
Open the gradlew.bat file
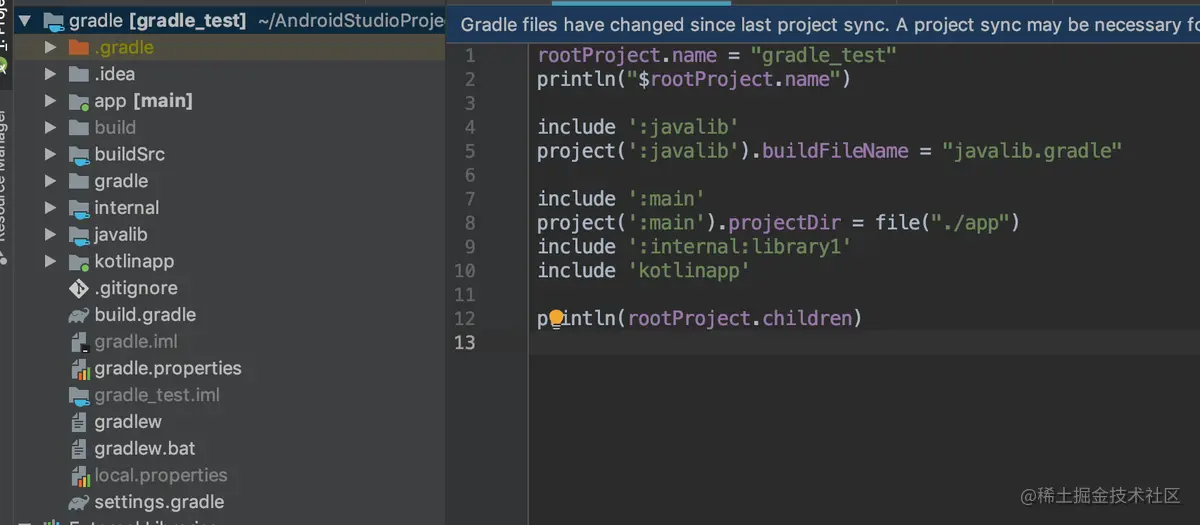(143, 449)
